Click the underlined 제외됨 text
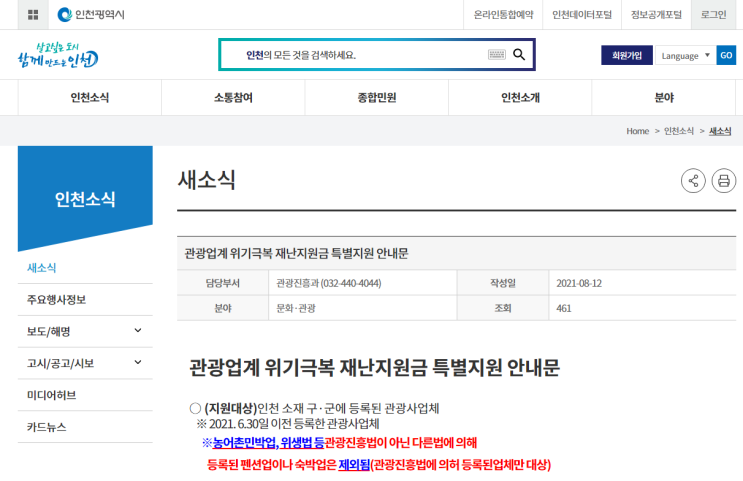The height and width of the screenshot is (481, 743). point(354,464)
